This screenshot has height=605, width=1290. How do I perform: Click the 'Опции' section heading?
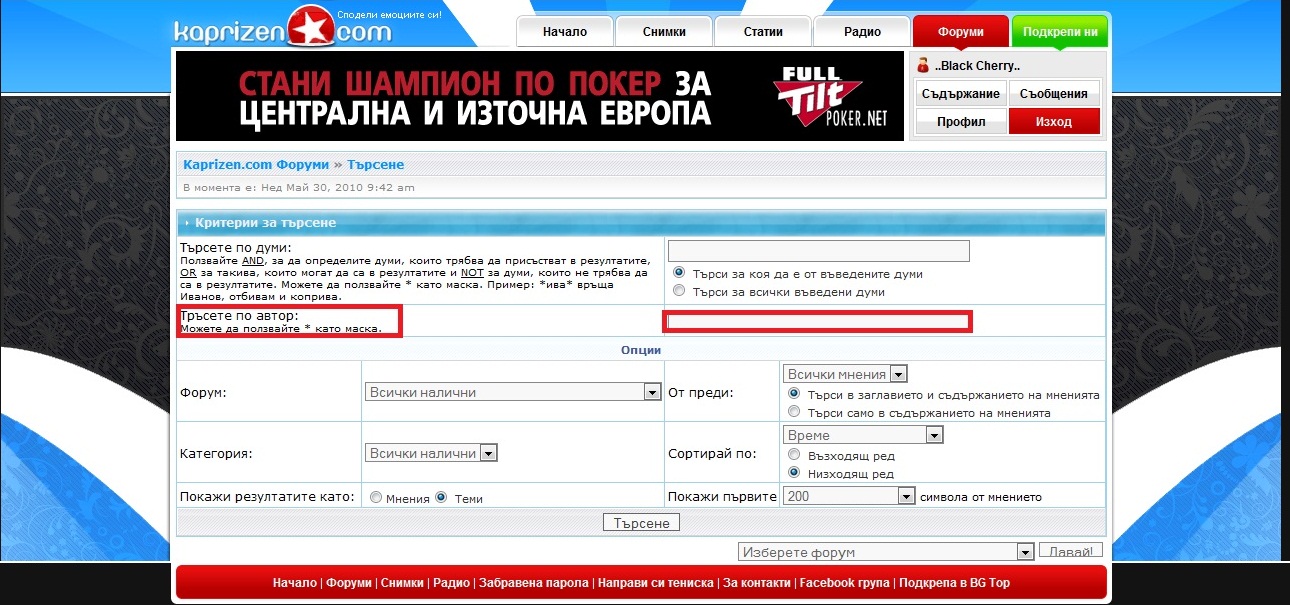pyautogui.click(x=641, y=350)
